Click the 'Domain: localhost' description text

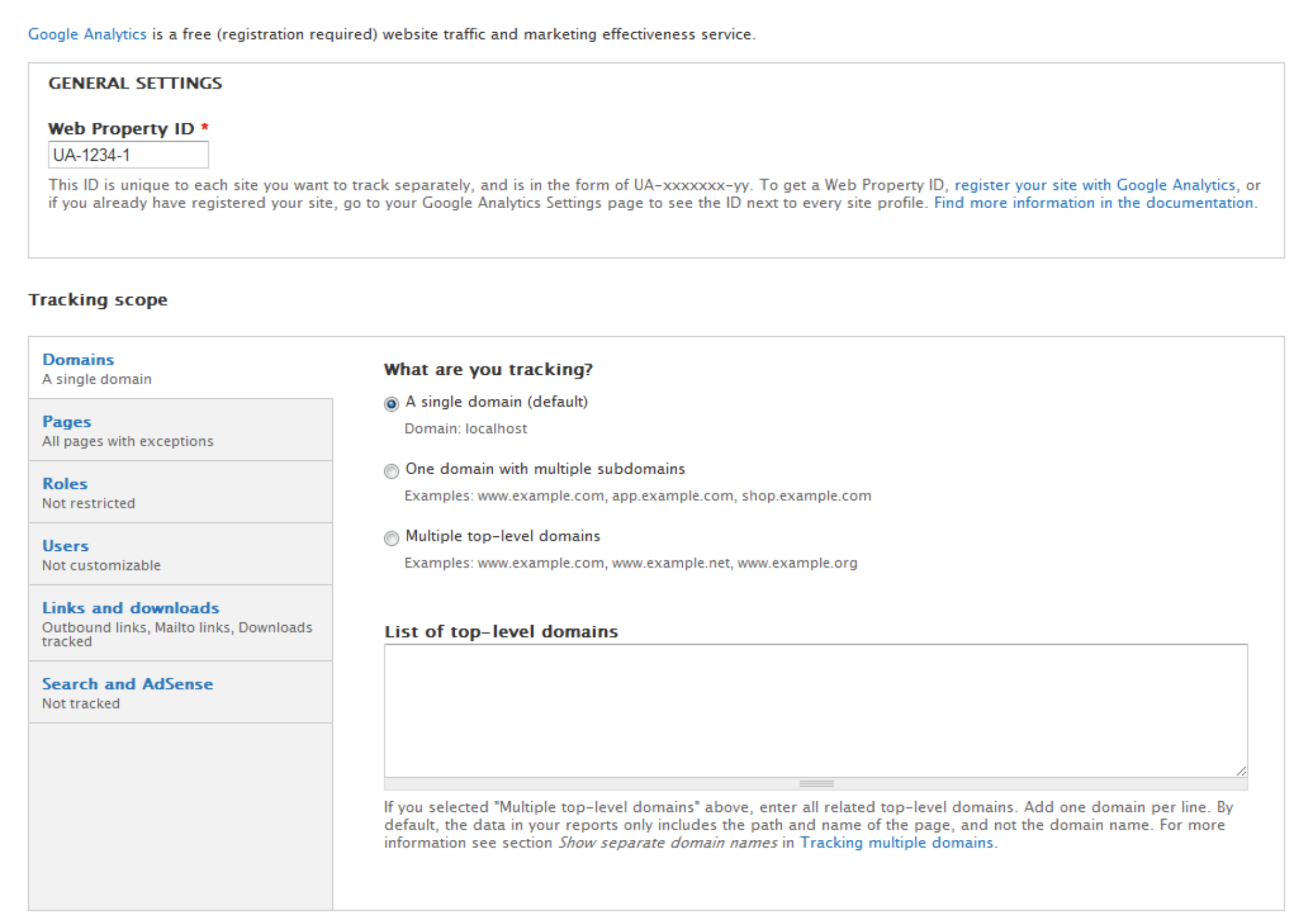point(466,429)
